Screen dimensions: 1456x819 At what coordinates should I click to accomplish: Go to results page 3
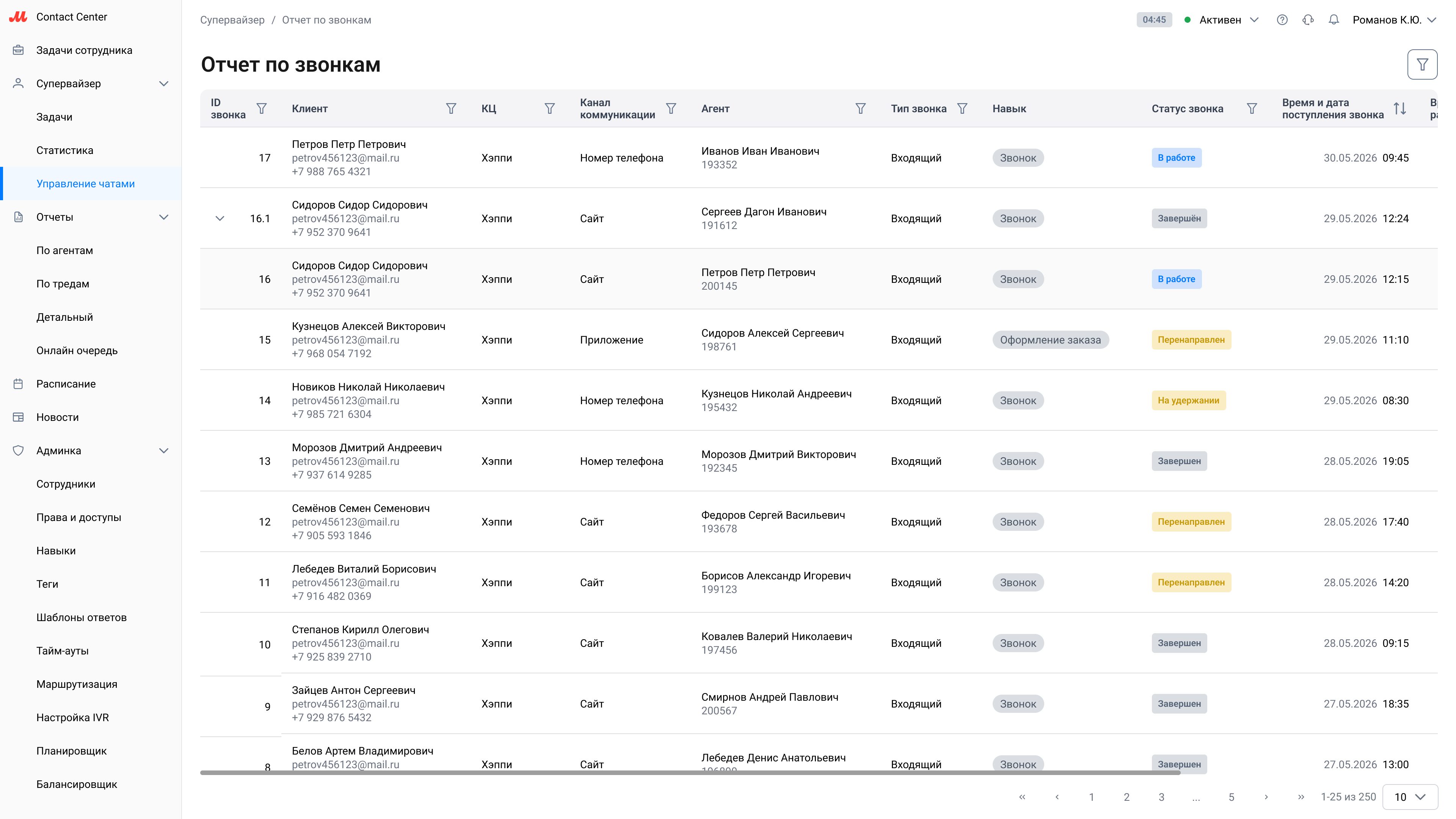click(x=1161, y=797)
